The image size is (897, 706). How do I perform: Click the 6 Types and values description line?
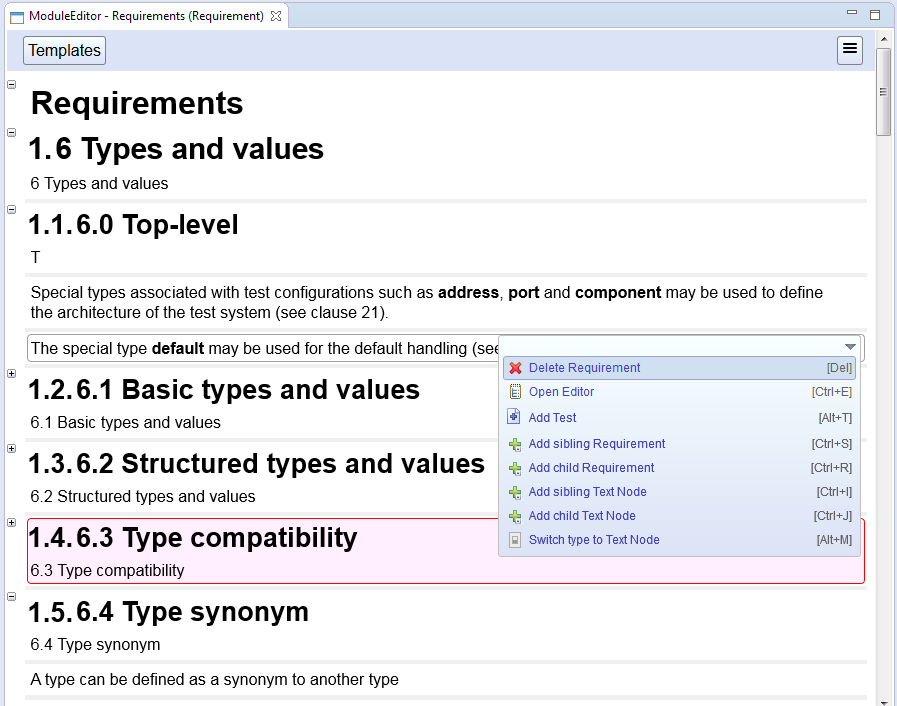[x=99, y=184]
